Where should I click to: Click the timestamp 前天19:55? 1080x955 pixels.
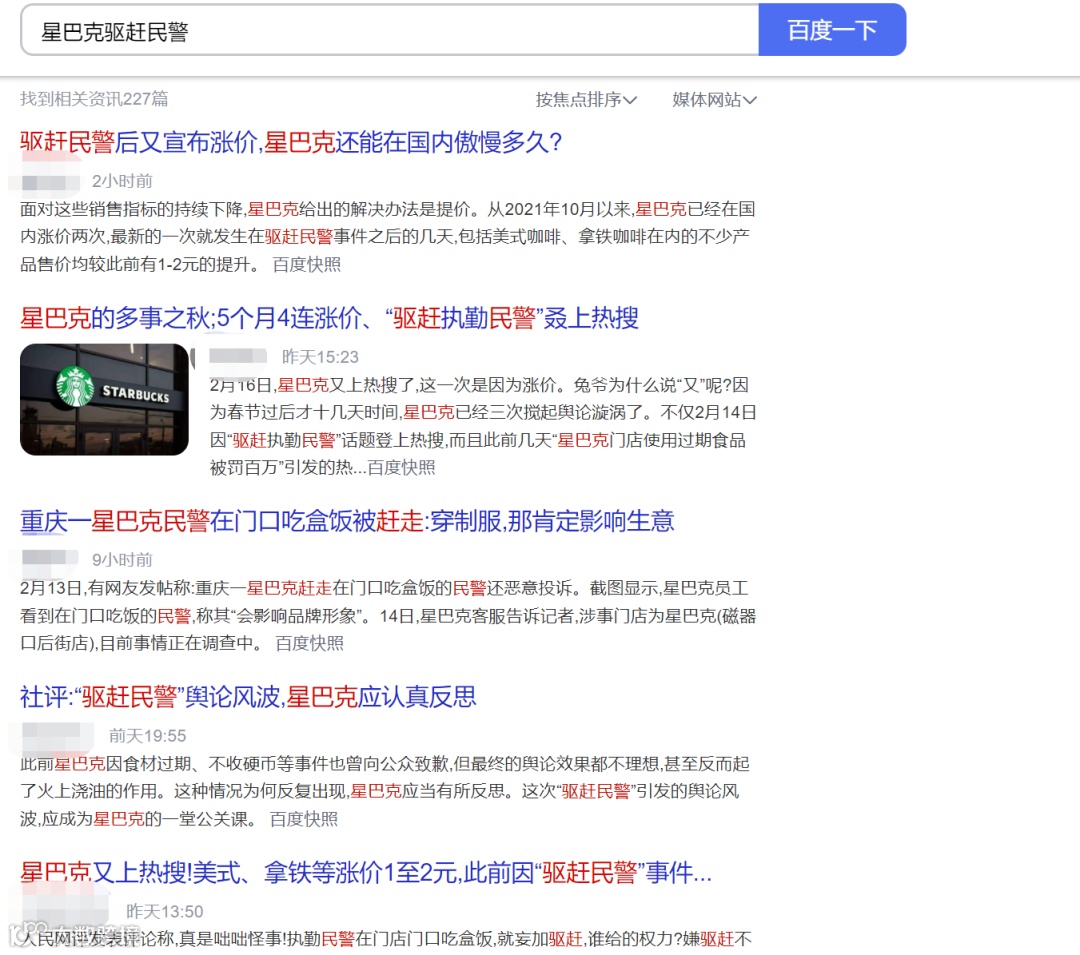point(147,736)
